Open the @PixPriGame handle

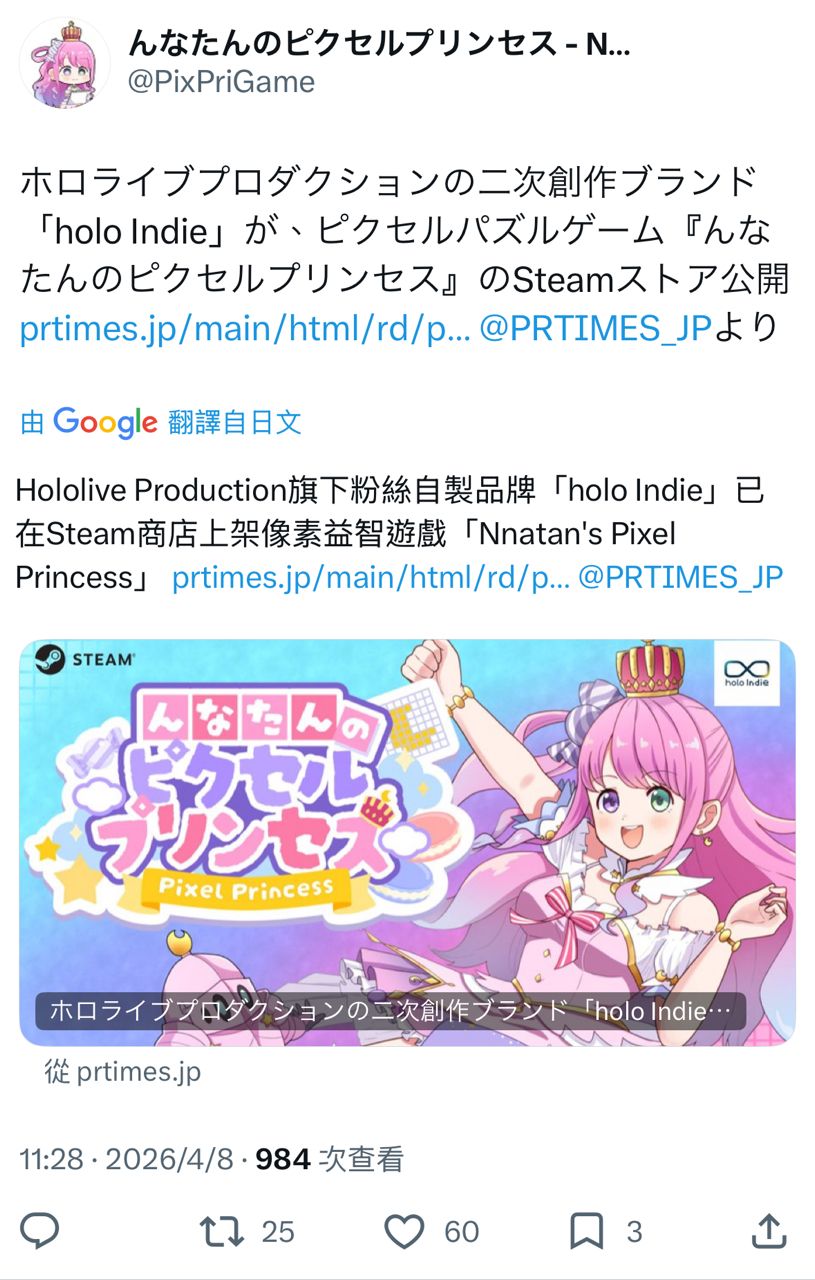tap(222, 82)
